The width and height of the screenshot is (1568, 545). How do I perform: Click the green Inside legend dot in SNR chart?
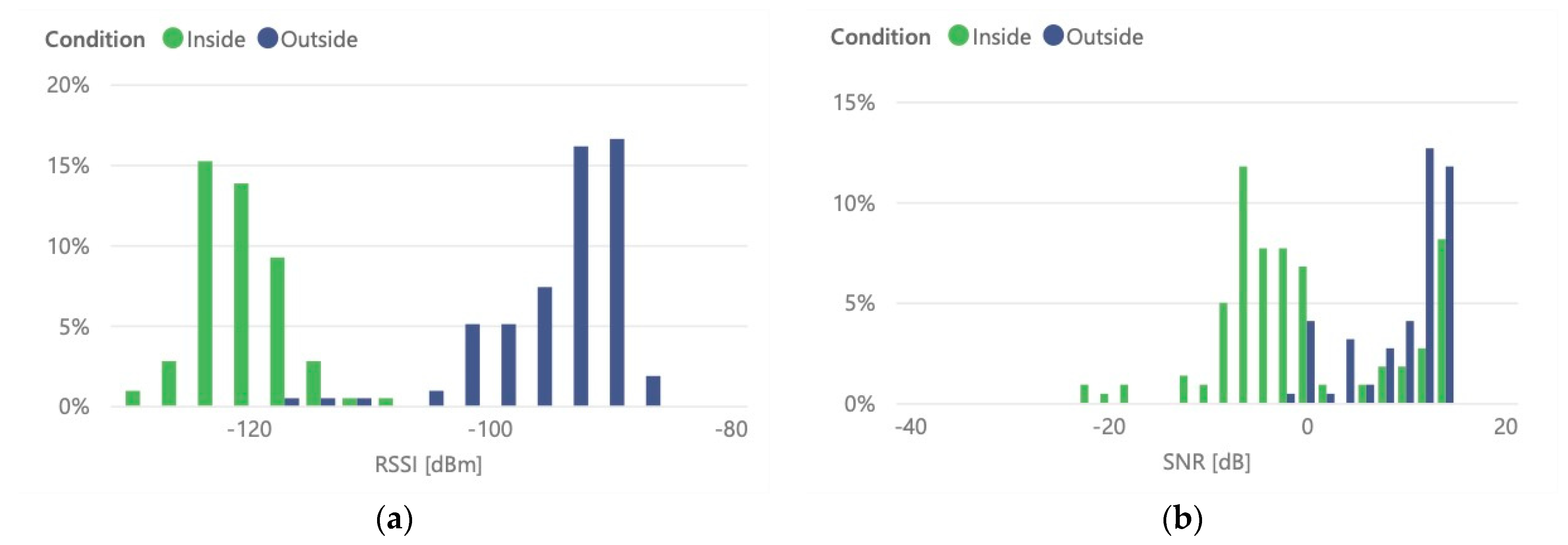click(958, 36)
